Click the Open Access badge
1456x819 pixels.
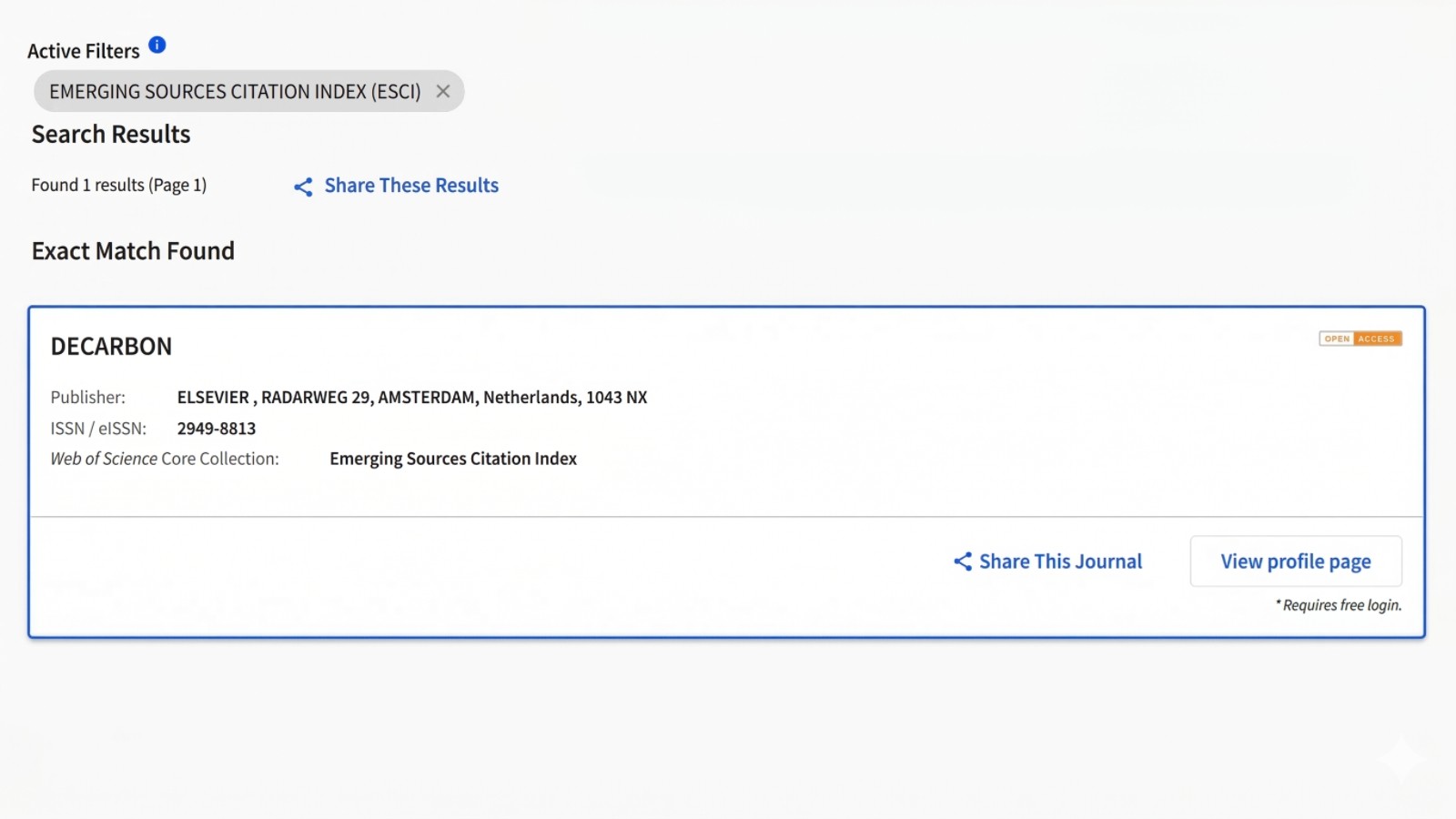[x=1360, y=339]
